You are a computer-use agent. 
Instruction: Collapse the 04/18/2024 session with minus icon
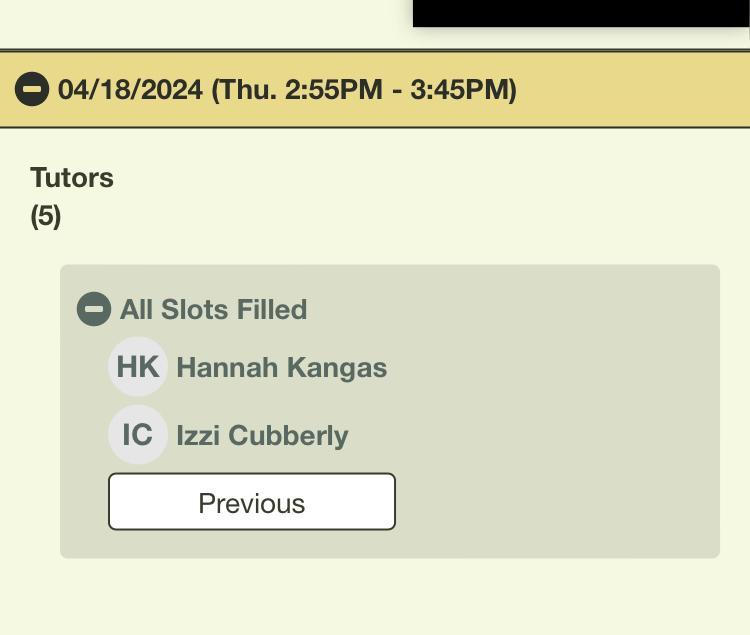[x=32, y=89]
